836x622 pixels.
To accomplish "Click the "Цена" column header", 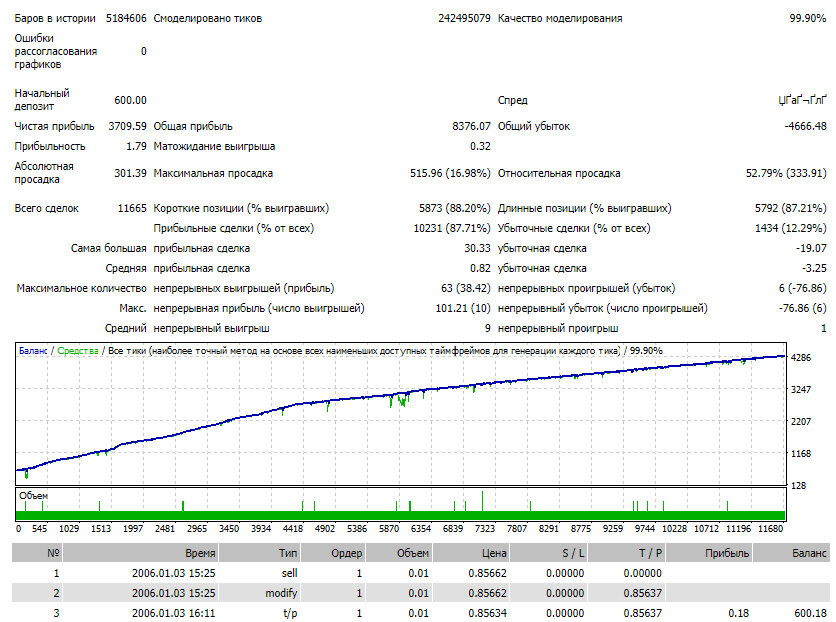I will pos(470,553).
